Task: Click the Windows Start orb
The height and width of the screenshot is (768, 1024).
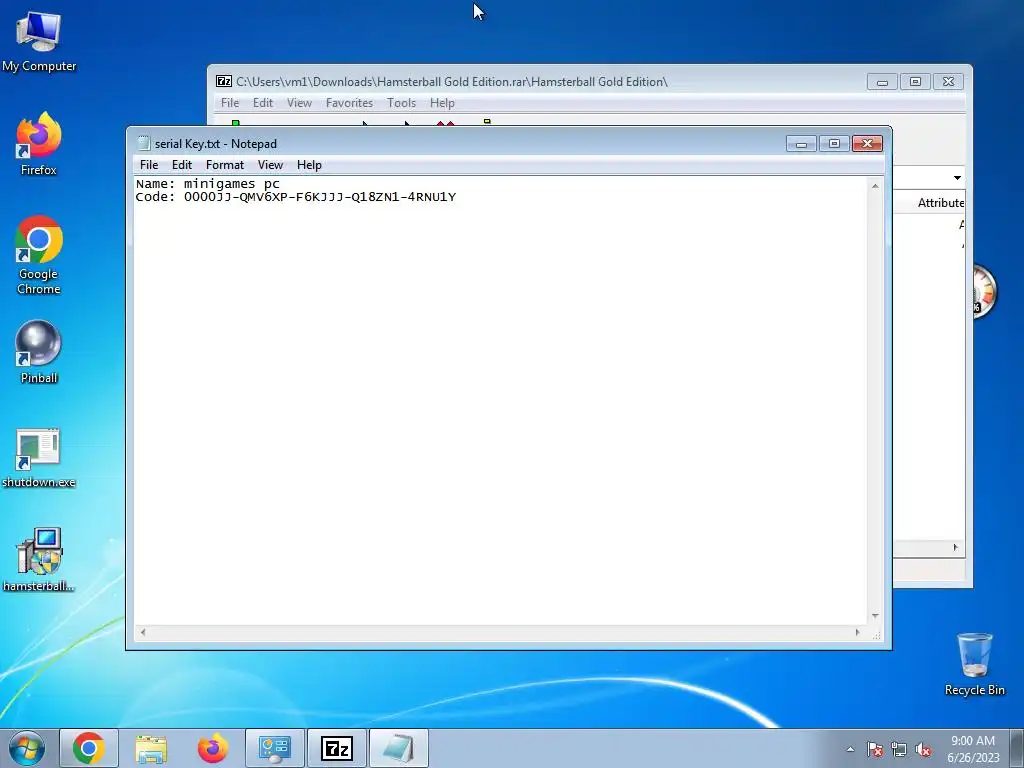Action: click(x=27, y=748)
